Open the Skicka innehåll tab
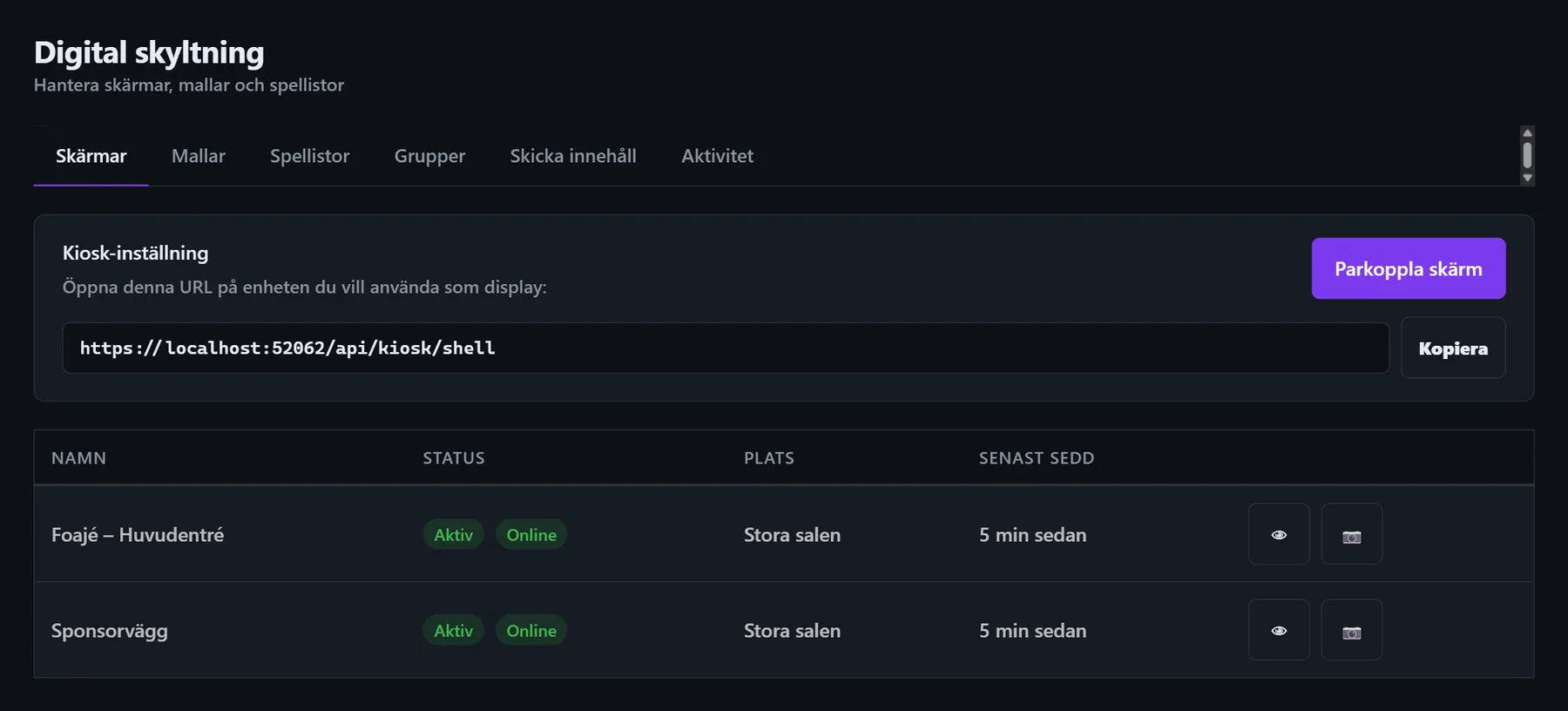The width and height of the screenshot is (1568, 711). pyautogui.click(x=573, y=156)
